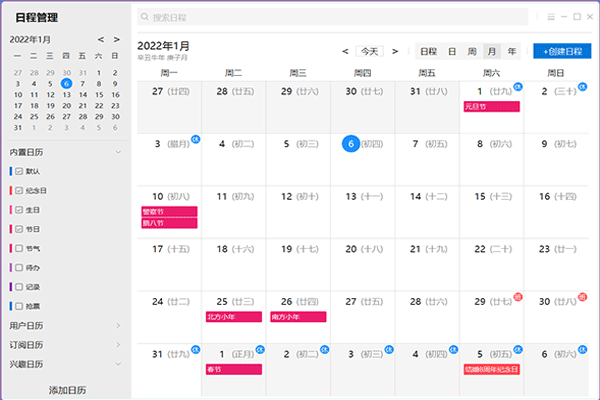
Task: Uncheck the 纪念日 calendar checkbox
Action: pos(19,190)
